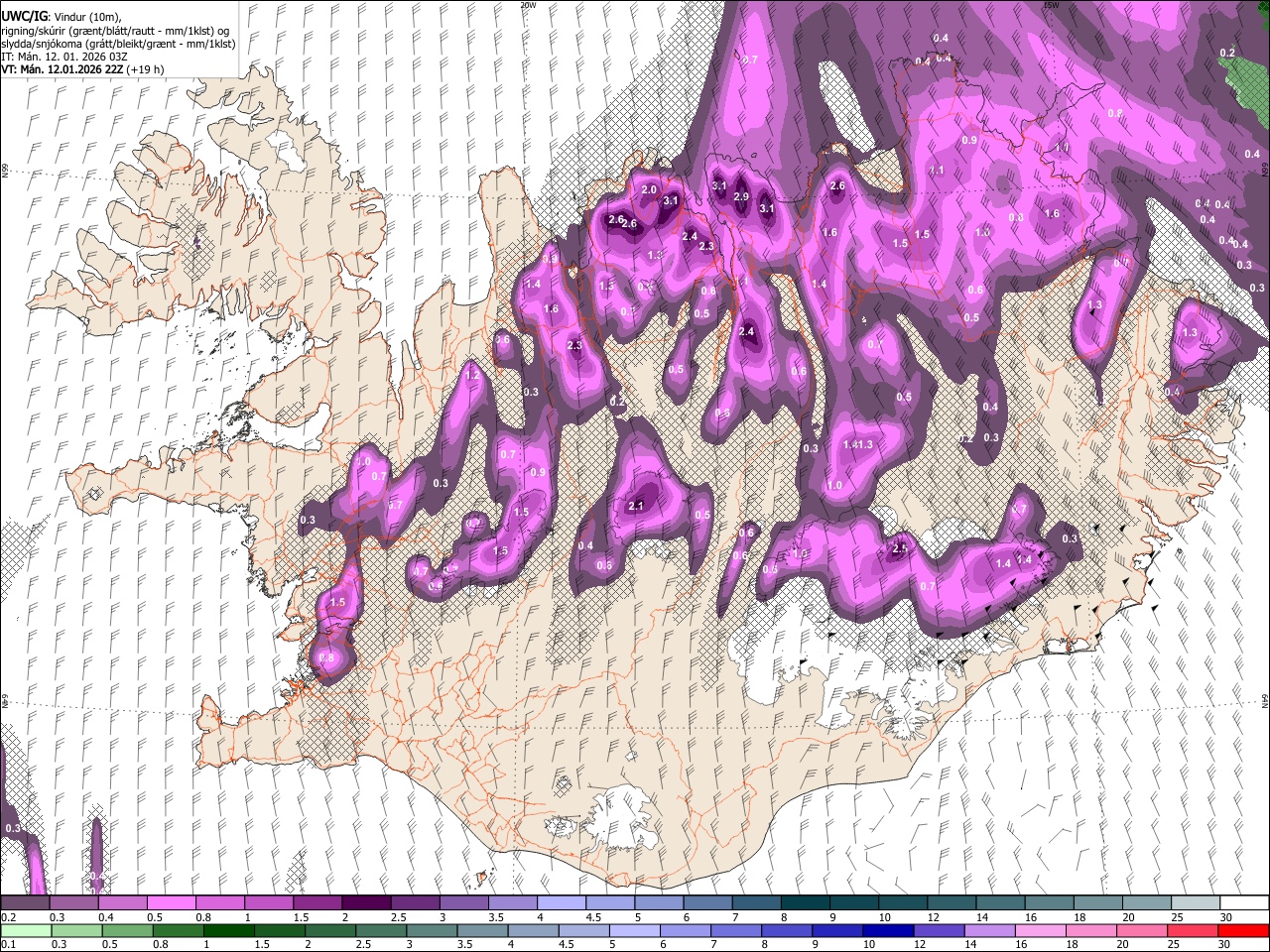Select bright red lower swatch after 30

(1243, 930)
